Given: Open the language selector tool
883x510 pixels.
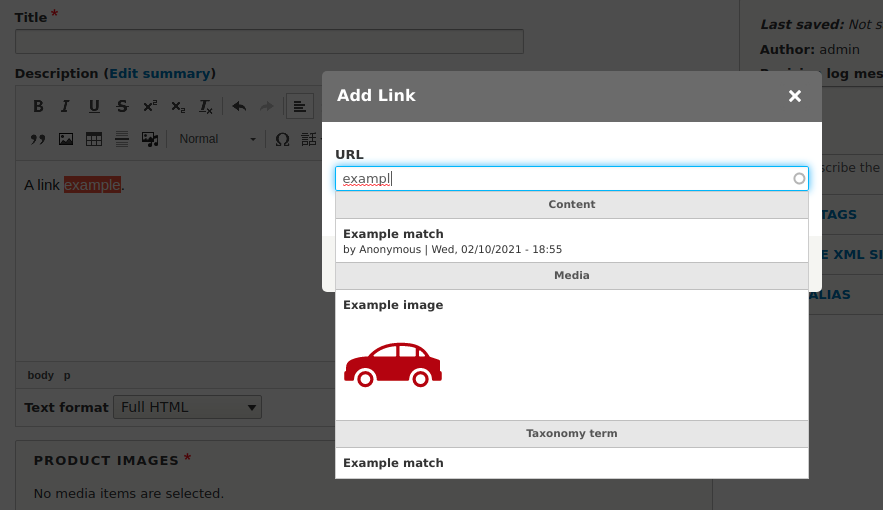Looking at the screenshot, I should [x=309, y=139].
